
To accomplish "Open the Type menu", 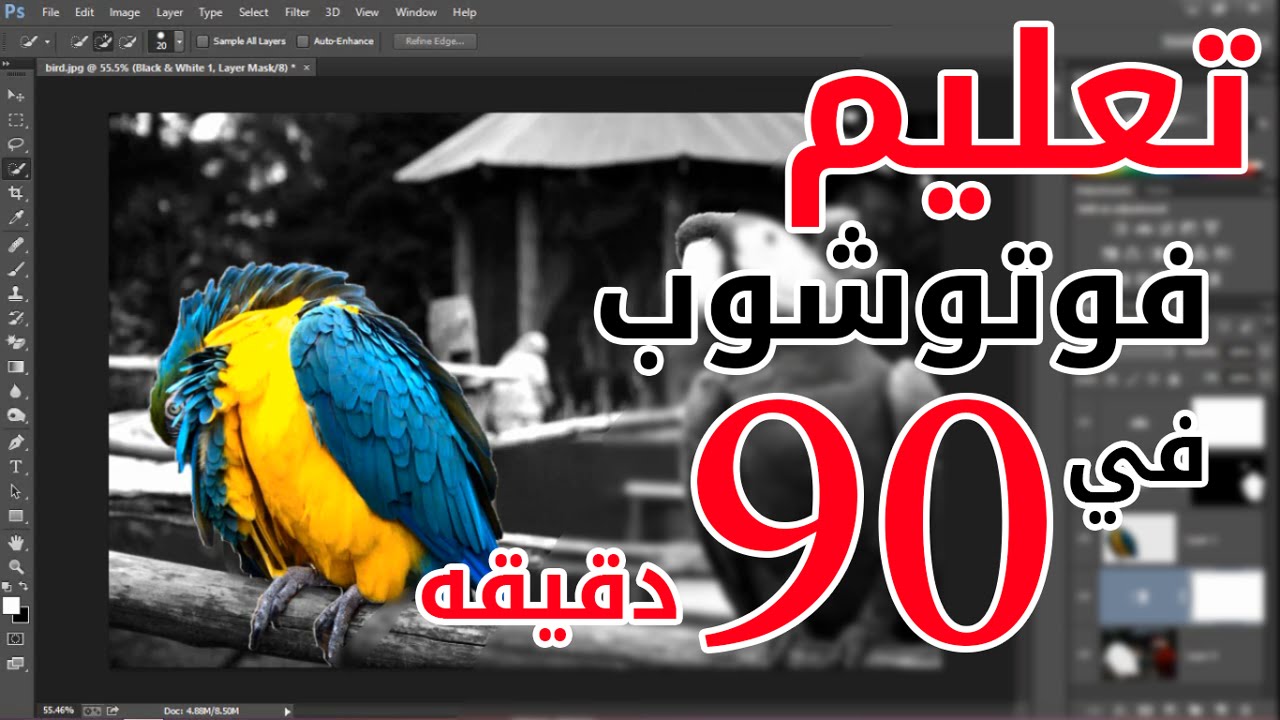I will [x=210, y=12].
